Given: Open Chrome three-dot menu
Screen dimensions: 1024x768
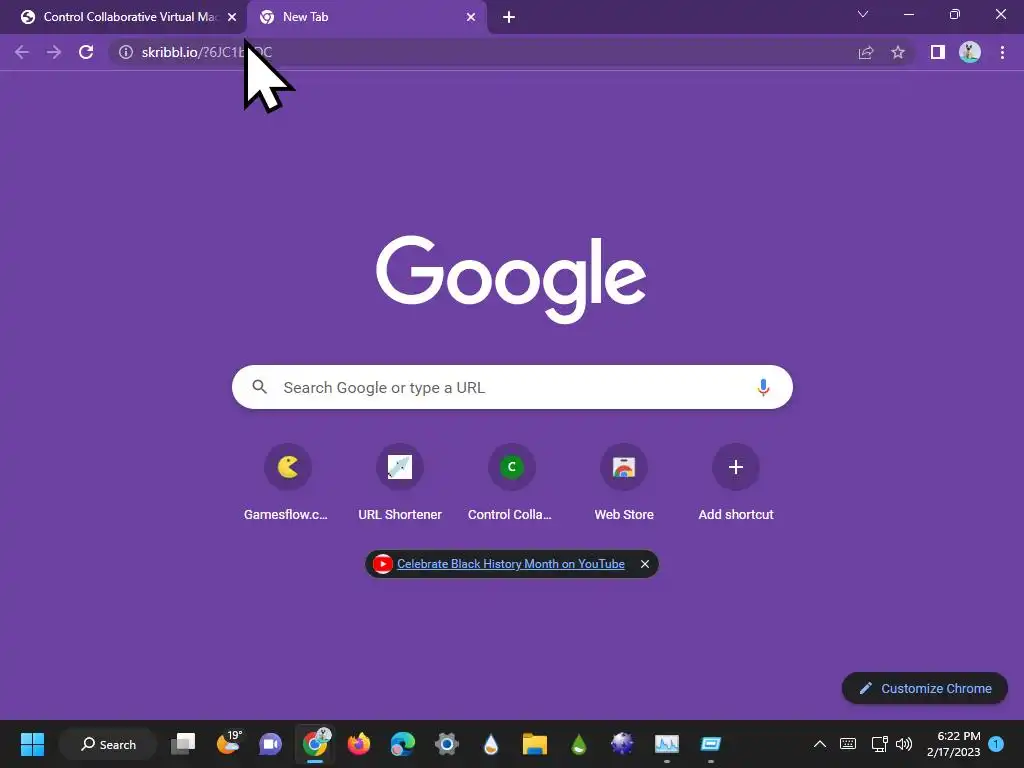Looking at the screenshot, I should click(x=1002, y=52).
